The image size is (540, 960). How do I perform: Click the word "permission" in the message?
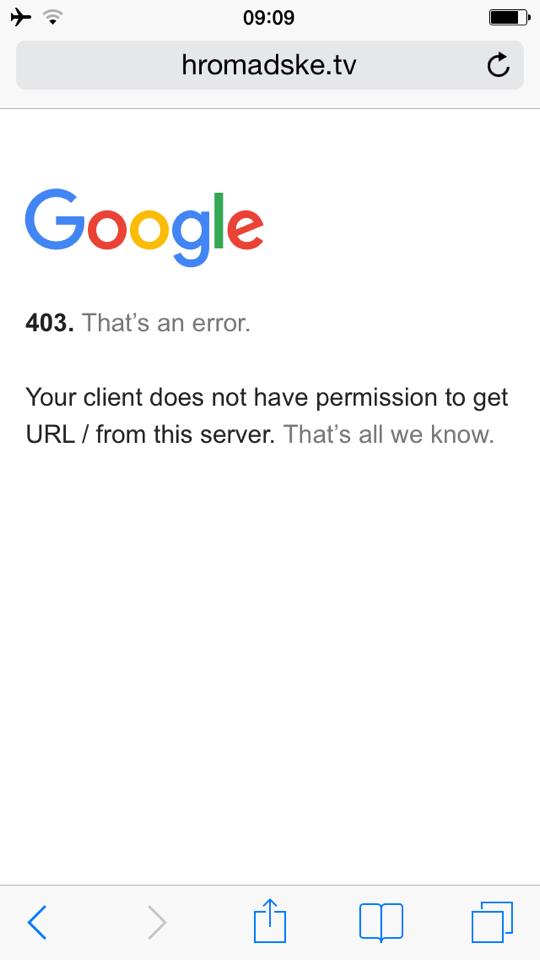click(x=375, y=398)
